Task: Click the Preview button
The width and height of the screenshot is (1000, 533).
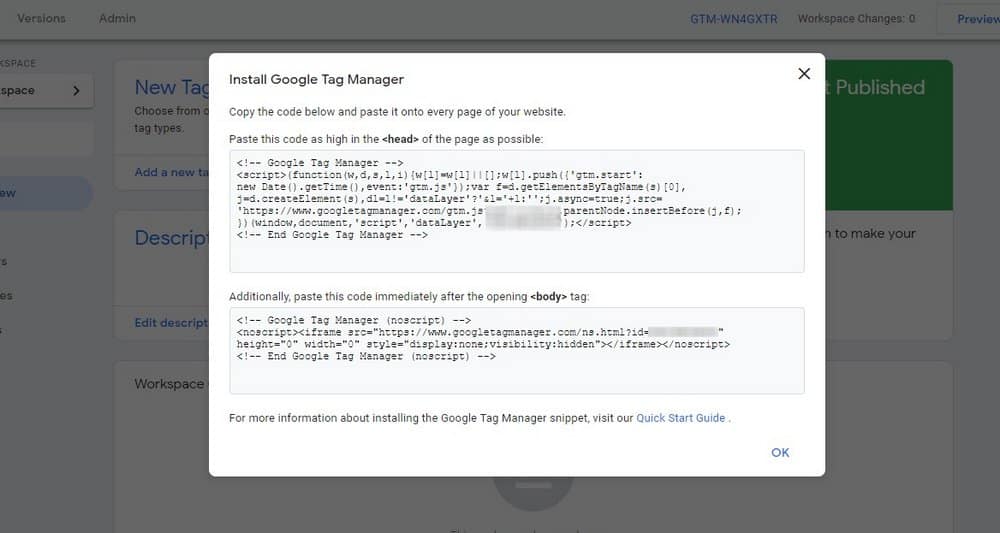Action: click(977, 19)
